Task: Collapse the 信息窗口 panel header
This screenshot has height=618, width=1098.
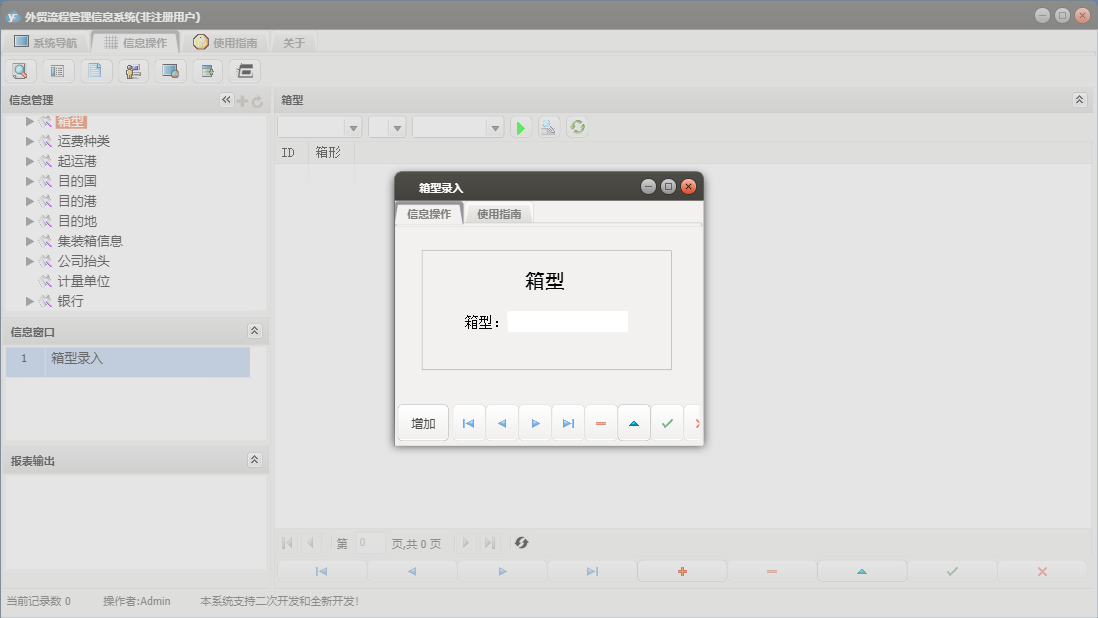Action: tap(256, 331)
